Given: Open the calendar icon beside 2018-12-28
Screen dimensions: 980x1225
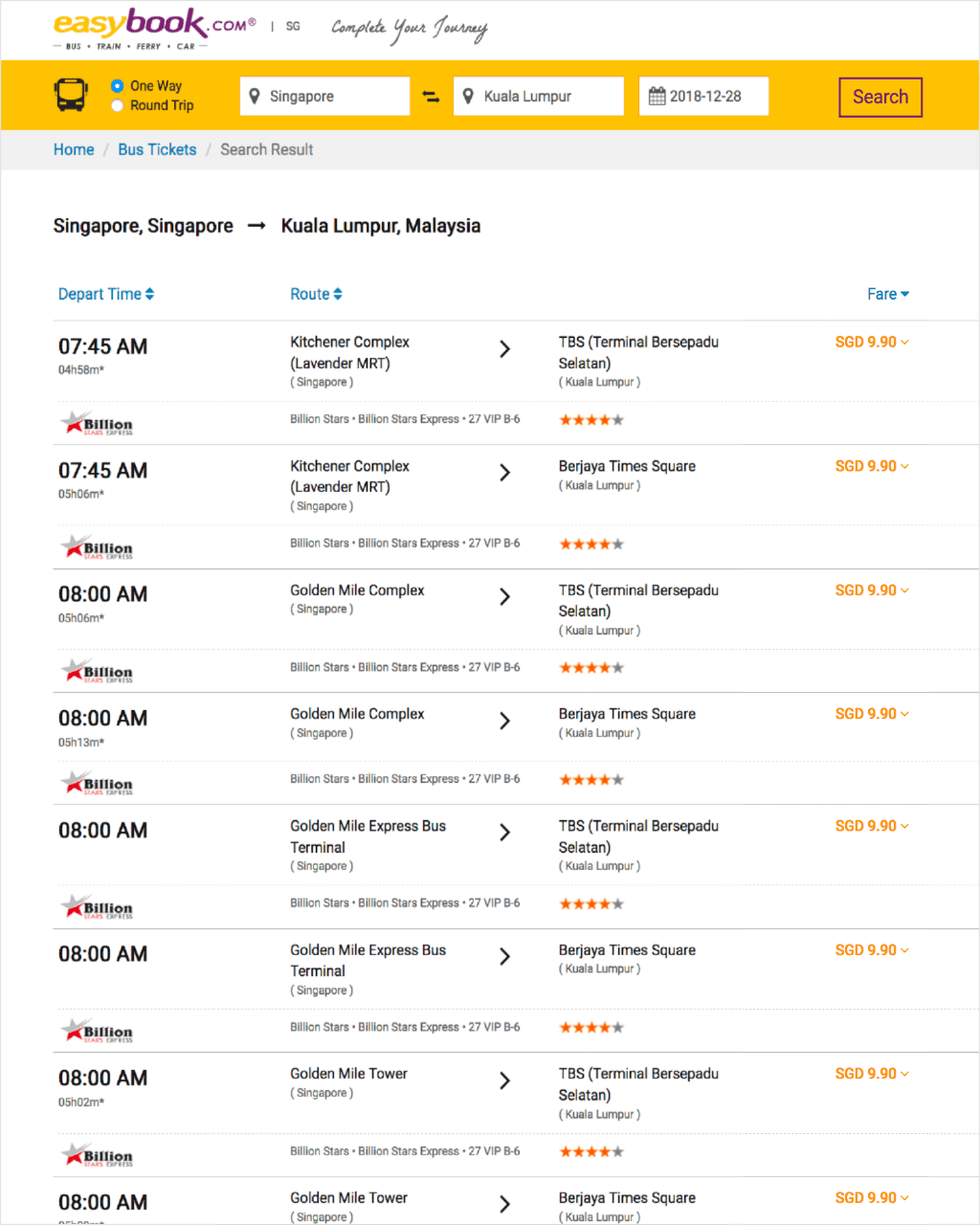Looking at the screenshot, I should 657,96.
